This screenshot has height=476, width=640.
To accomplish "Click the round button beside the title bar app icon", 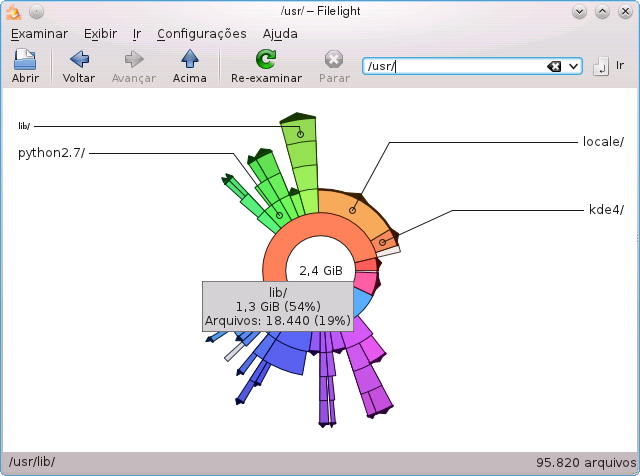I will coord(36,12).
